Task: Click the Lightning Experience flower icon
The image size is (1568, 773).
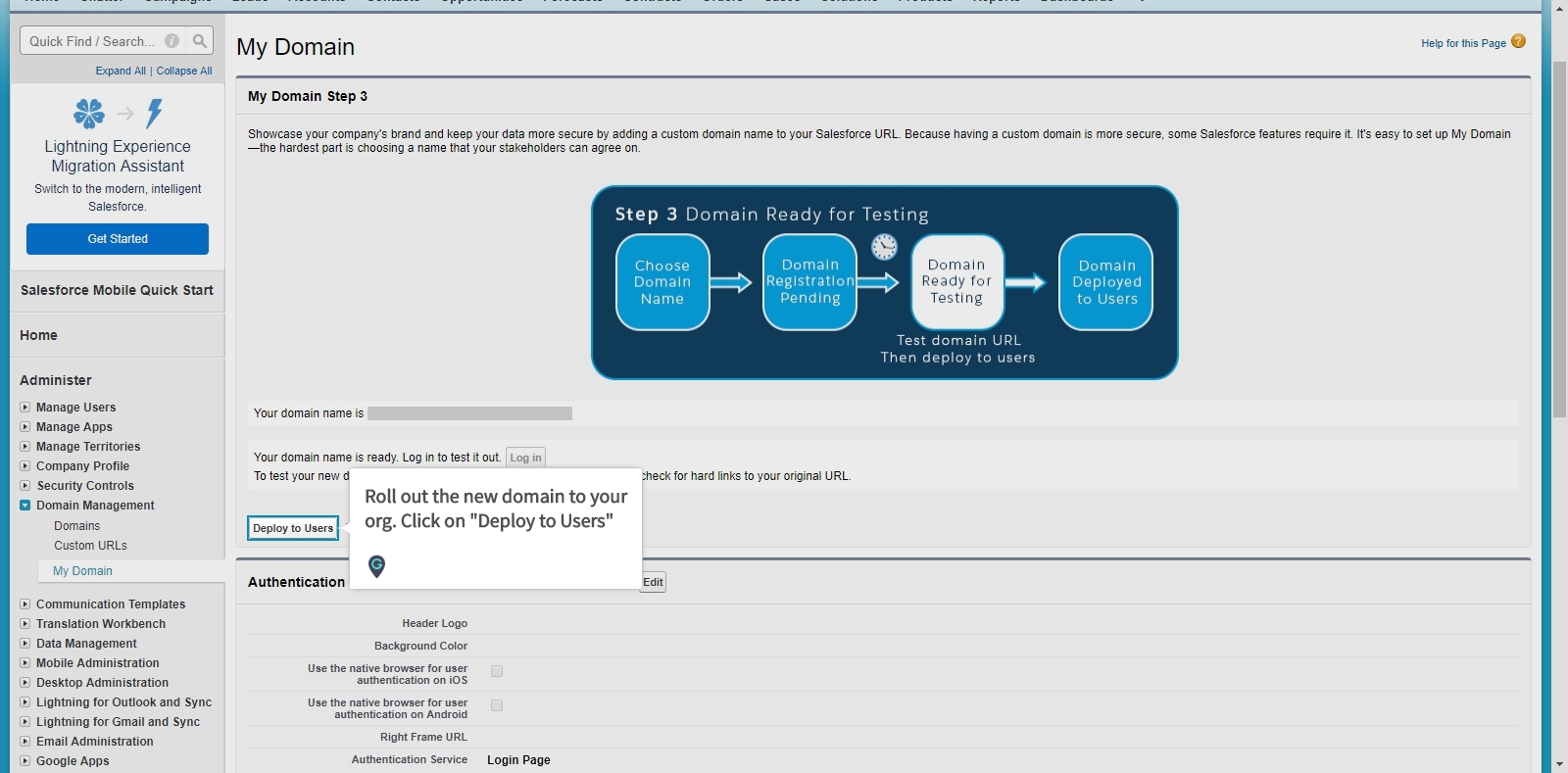Action: (x=89, y=114)
